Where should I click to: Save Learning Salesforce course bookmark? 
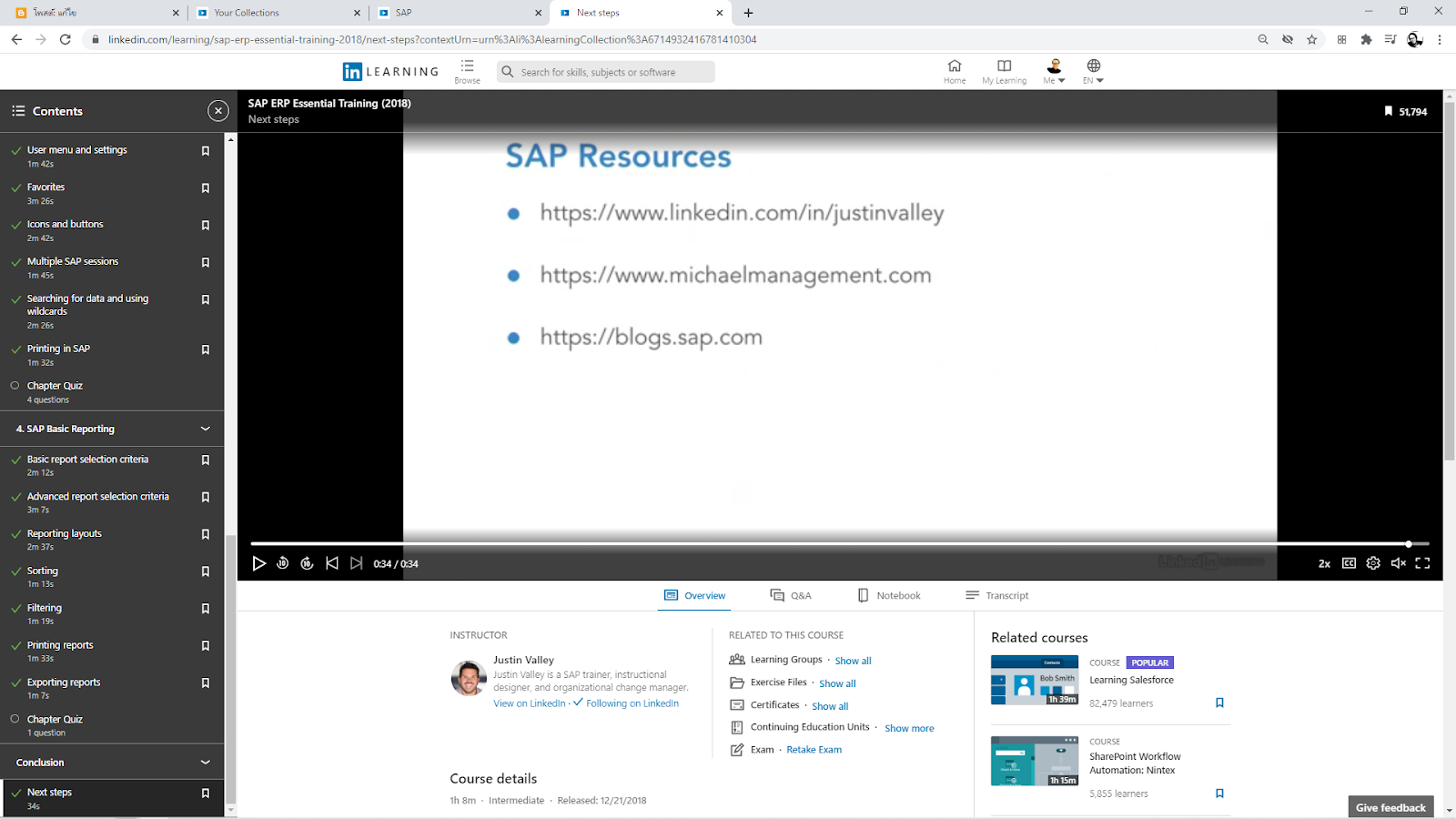[x=1219, y=703]
